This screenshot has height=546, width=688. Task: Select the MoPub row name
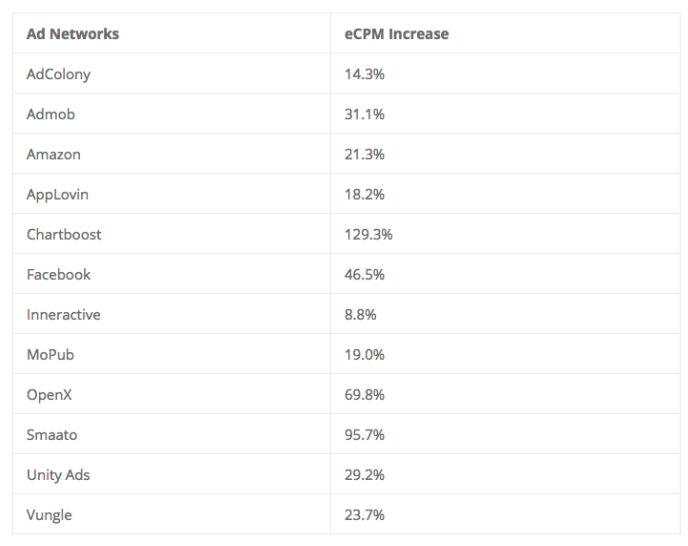(52, 354)
